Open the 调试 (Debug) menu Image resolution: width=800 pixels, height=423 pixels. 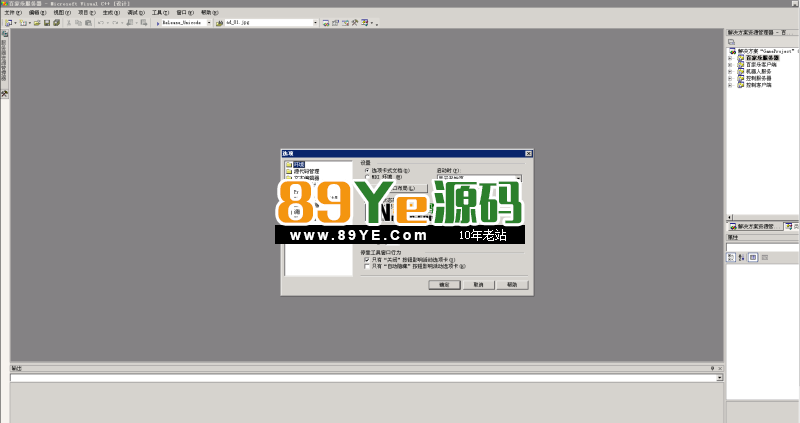[136, 13]
